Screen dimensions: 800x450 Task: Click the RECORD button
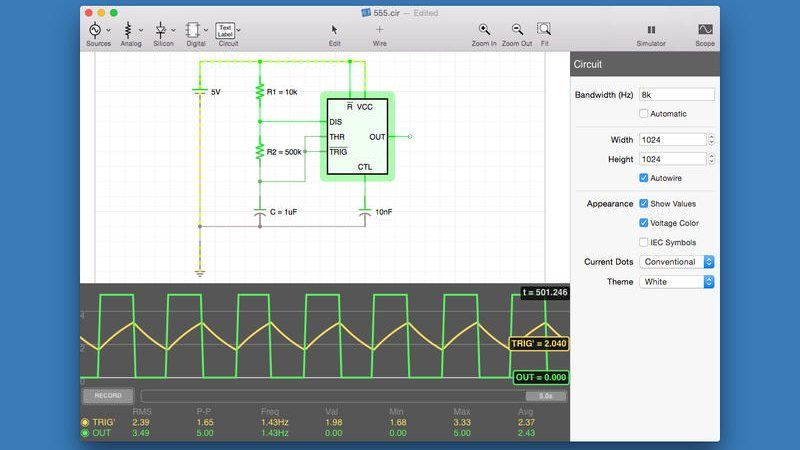point(108,395)
